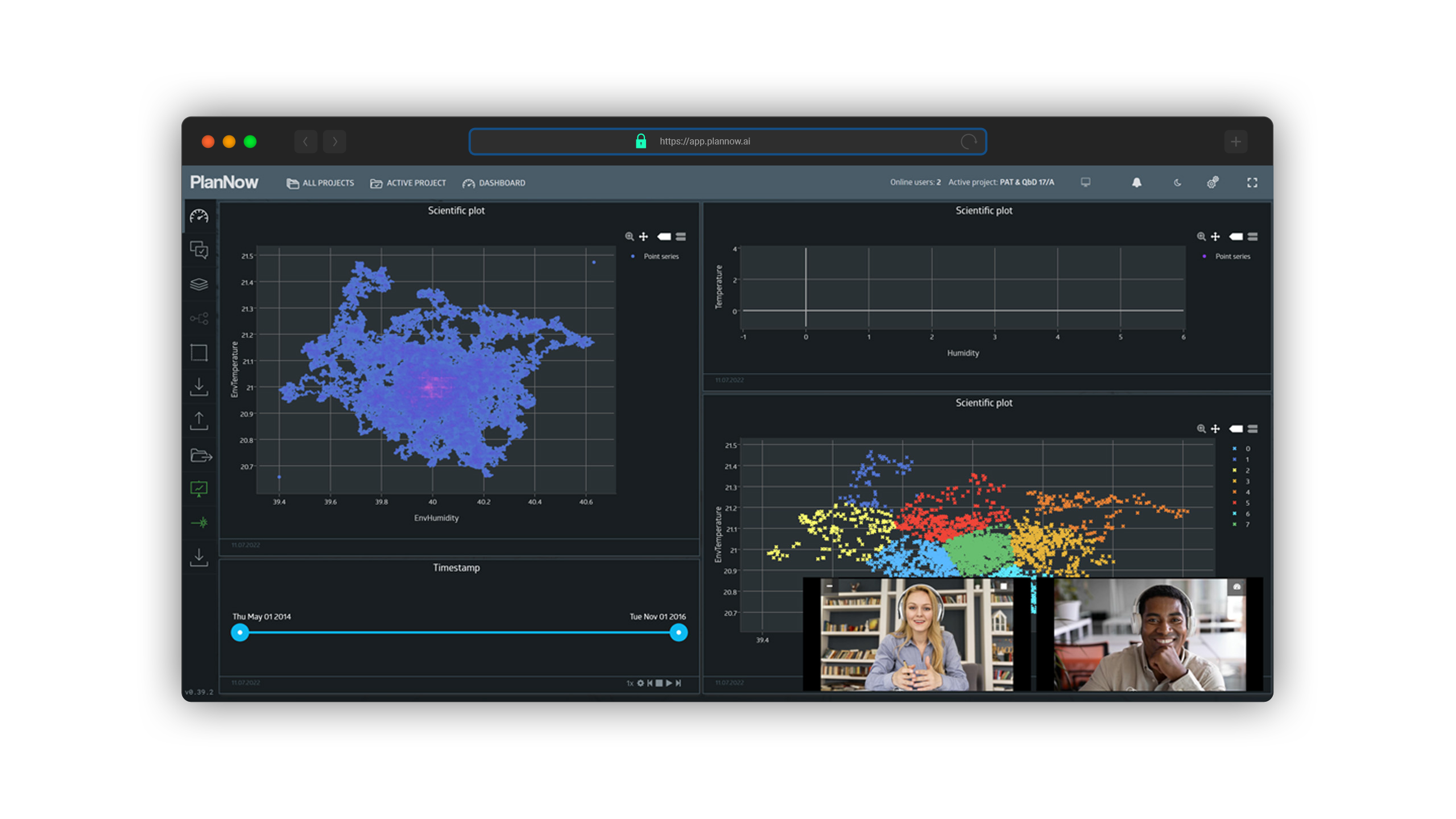The image size is (1456, 819).
Task: Open the ALL PROJECTS menu item
Action: coord(320,183)
